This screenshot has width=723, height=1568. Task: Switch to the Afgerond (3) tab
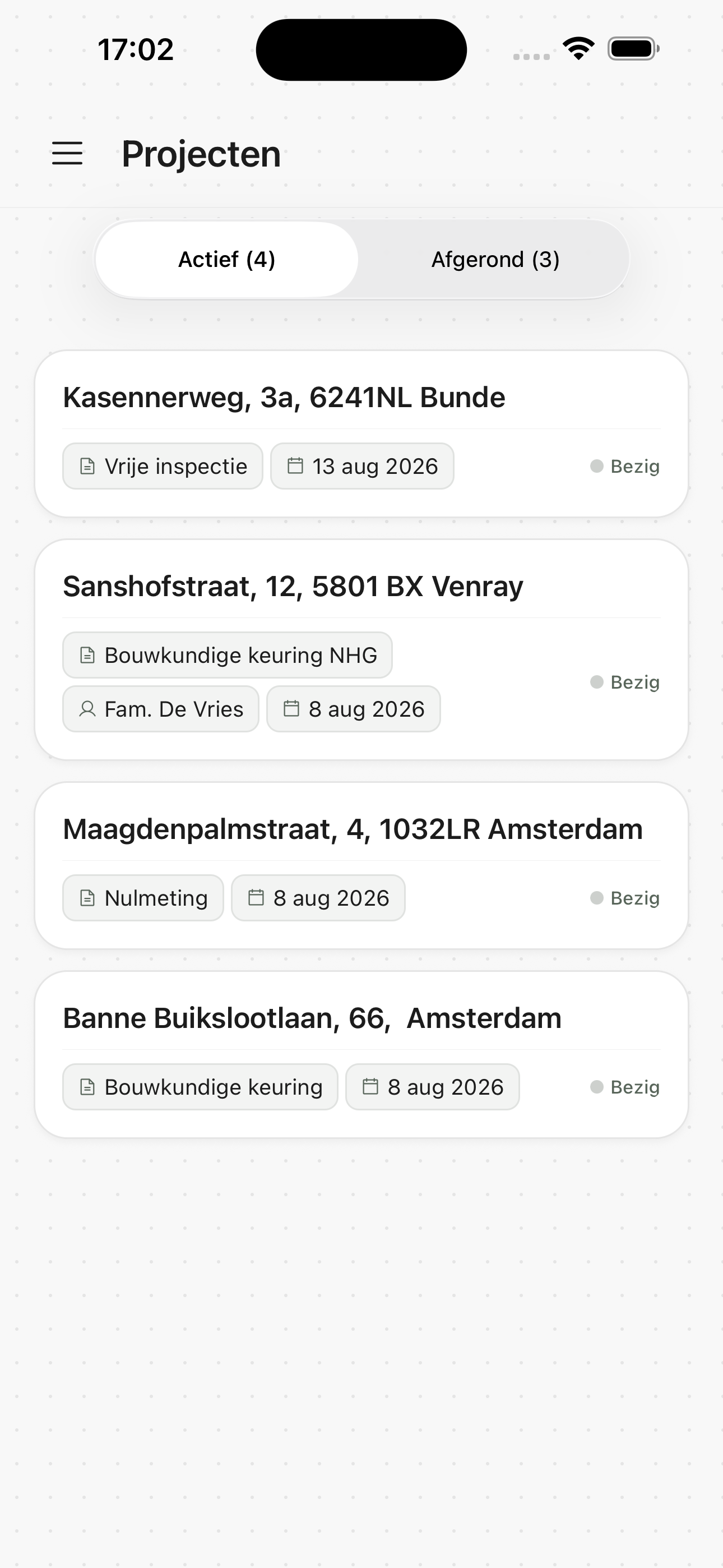pos(495,259)
